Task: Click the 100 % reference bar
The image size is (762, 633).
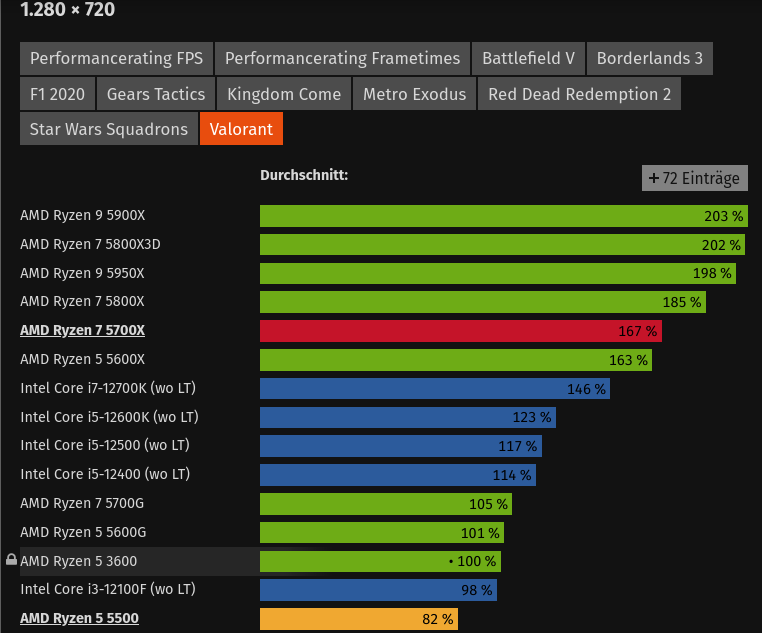Action: [x=381, y=561]
